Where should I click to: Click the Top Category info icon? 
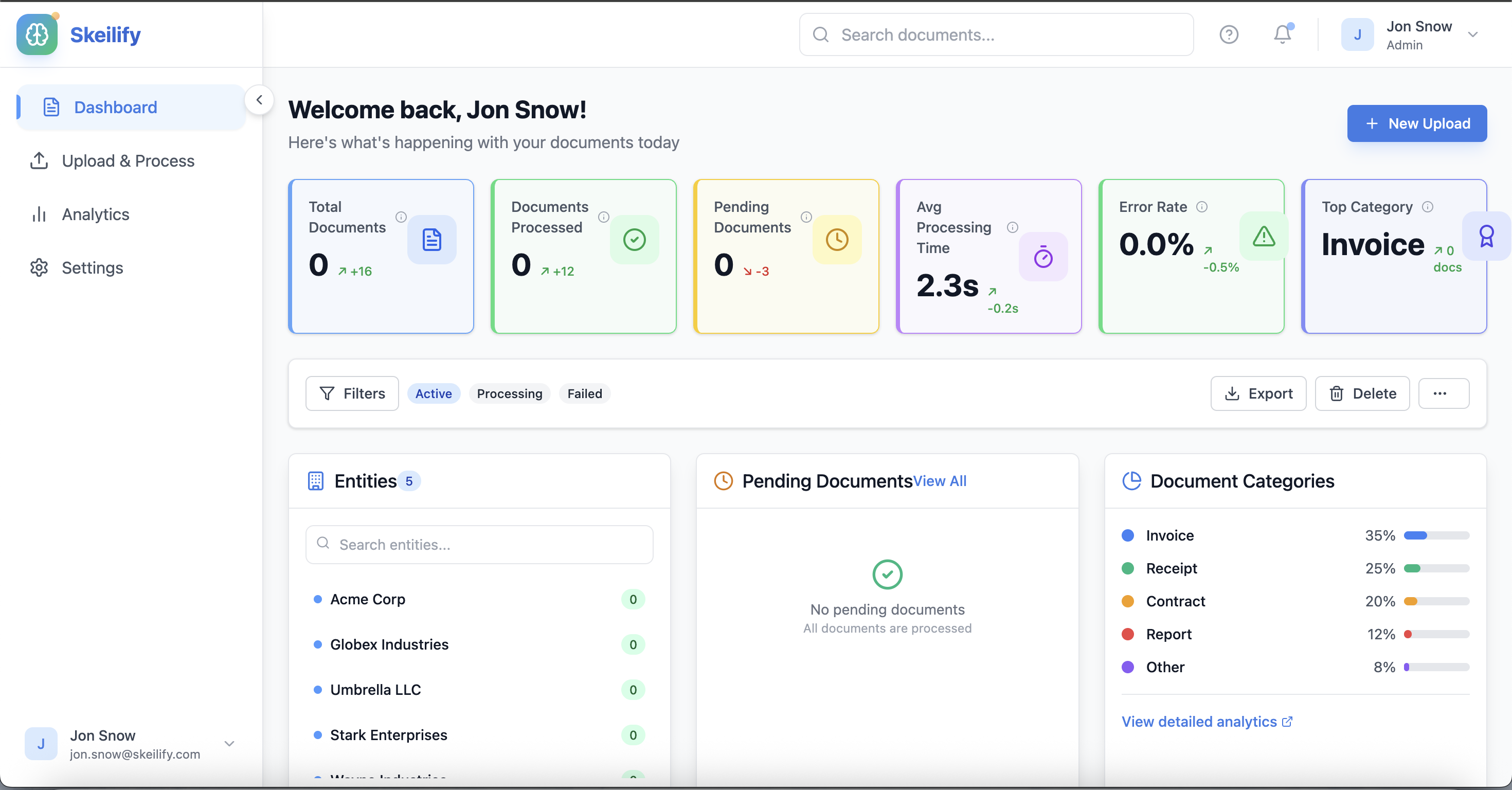click(1428, 207)
